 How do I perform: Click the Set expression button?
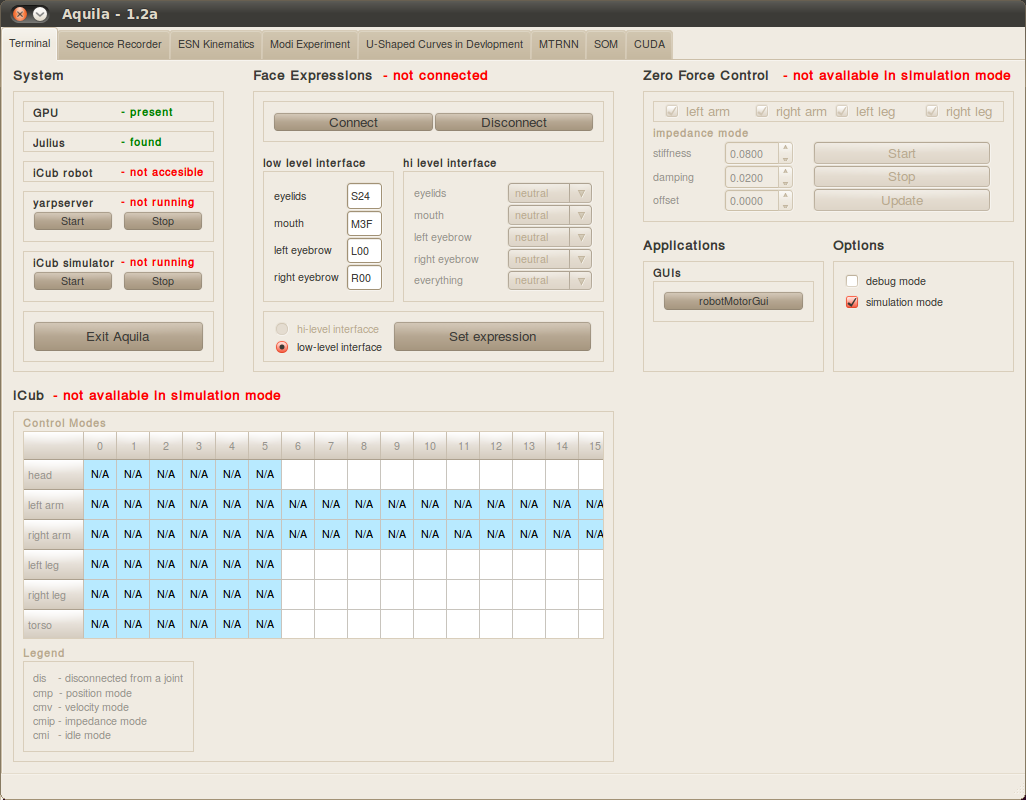(492, 336)
